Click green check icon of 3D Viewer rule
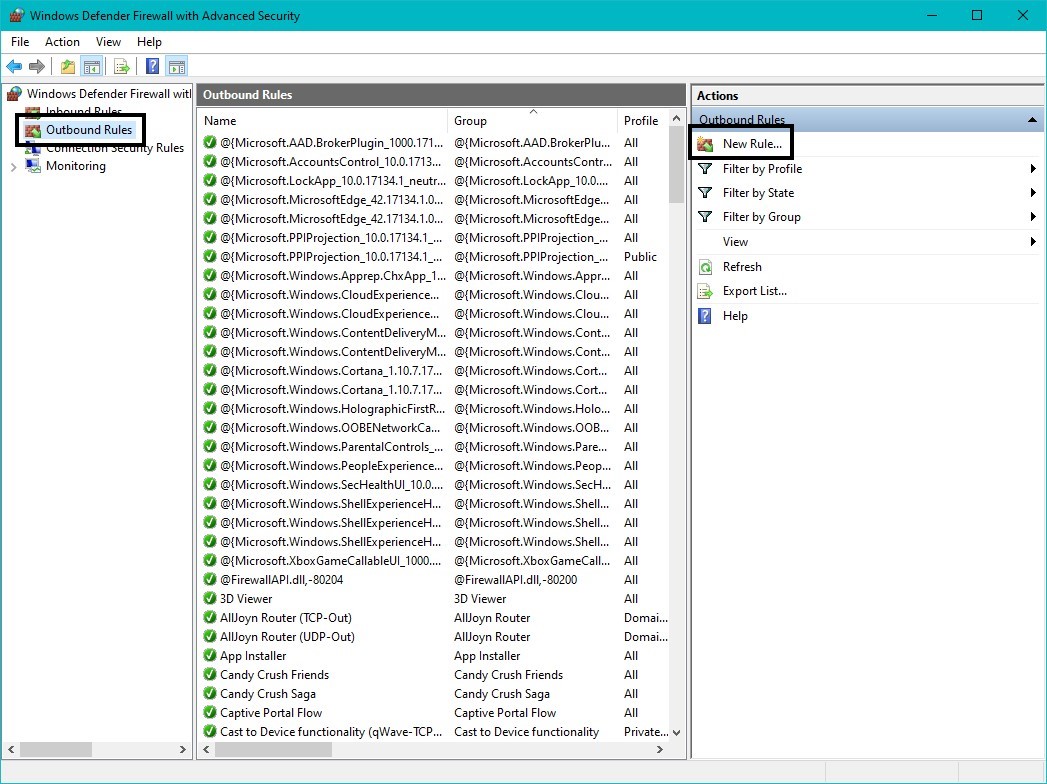Screen dimensions: 1047x784 pos(210,598)
